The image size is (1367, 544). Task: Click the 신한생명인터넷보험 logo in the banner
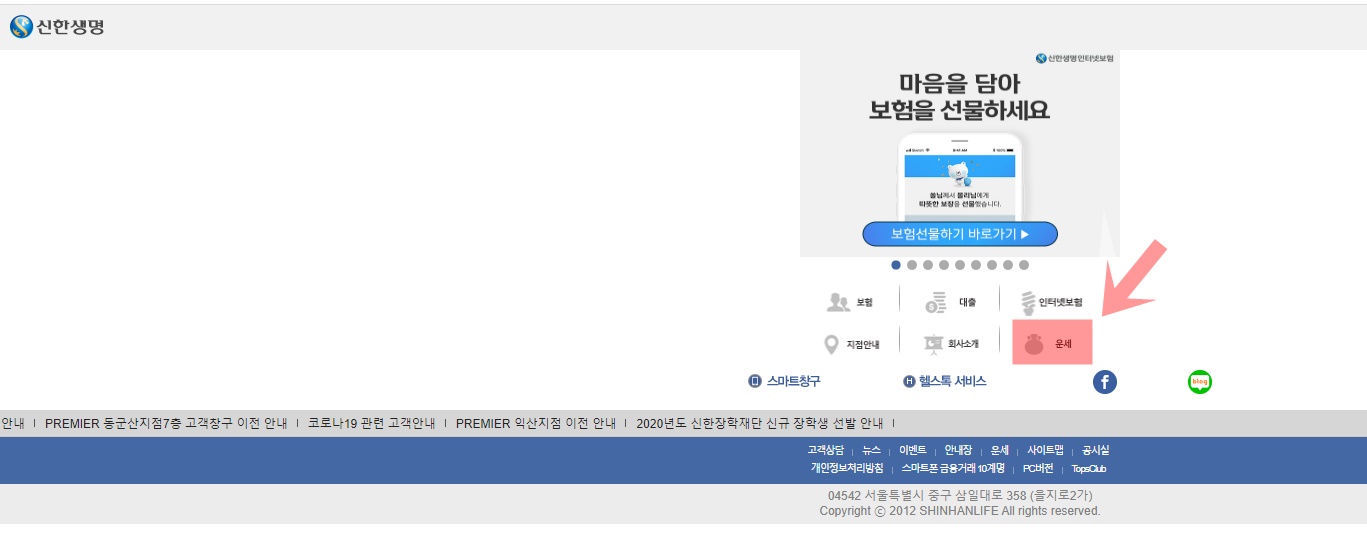point(1075,58)
